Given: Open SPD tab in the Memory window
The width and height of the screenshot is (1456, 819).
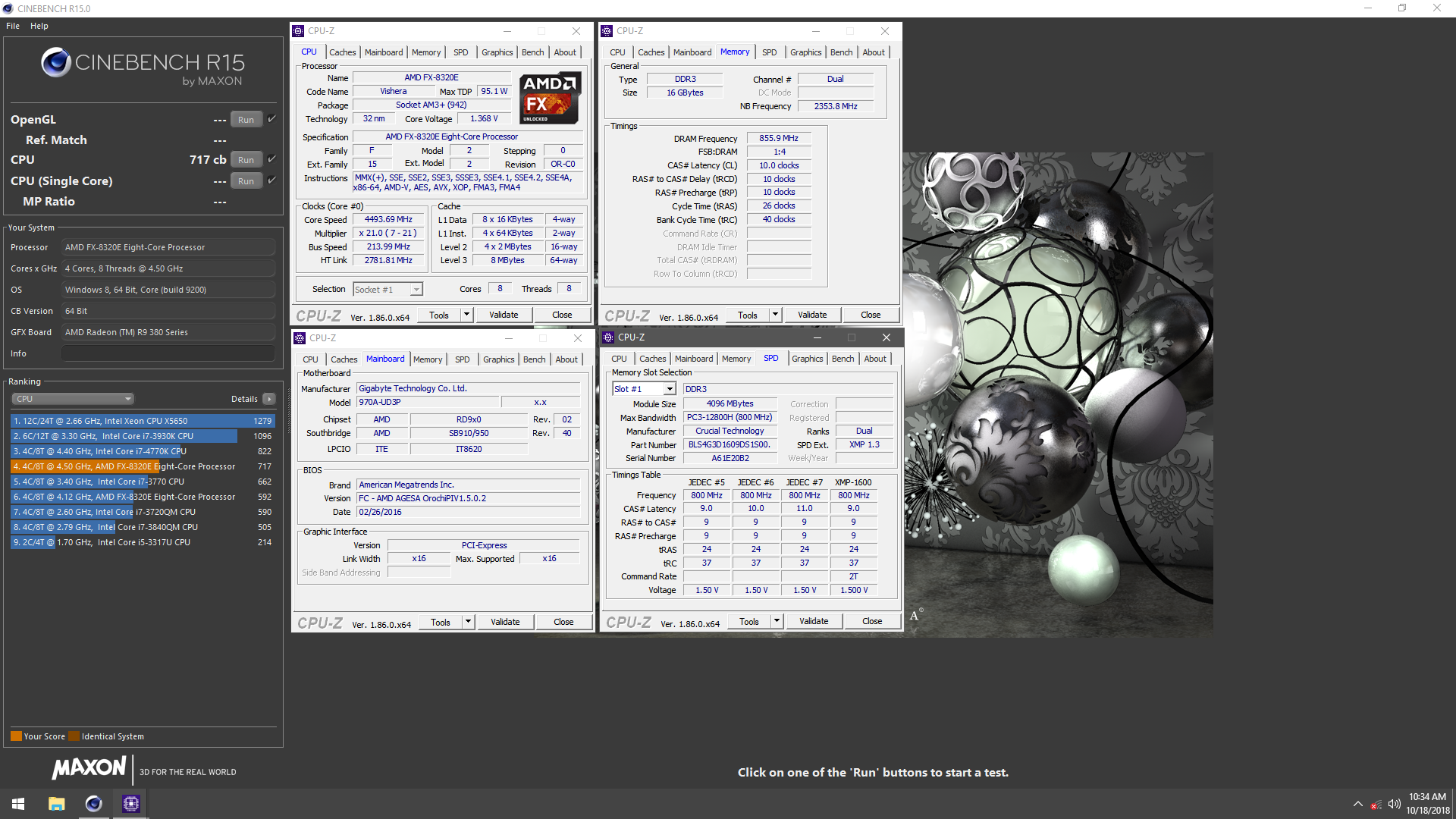Looking at the screenshot, I should coord(769,52).
